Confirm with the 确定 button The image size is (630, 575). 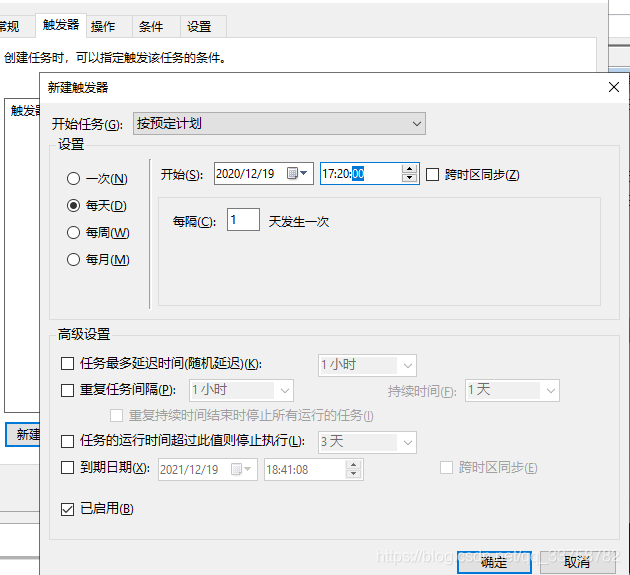(x=494, y=562)
